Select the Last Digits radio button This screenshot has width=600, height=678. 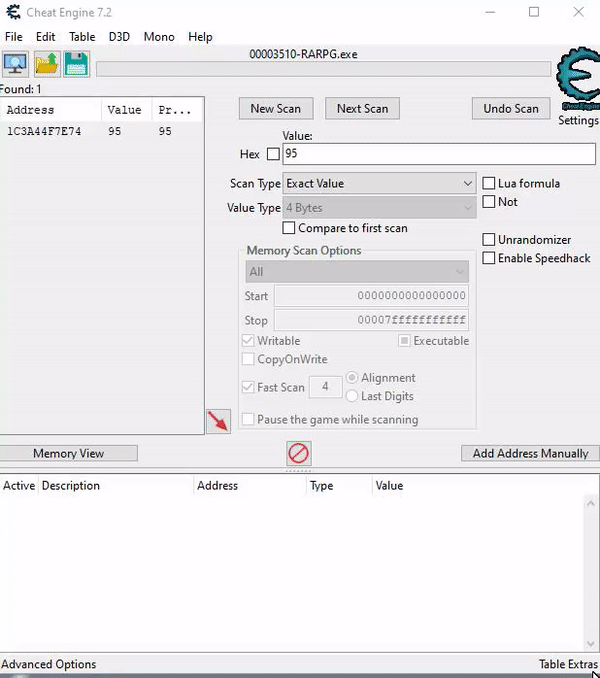point(352,396)
